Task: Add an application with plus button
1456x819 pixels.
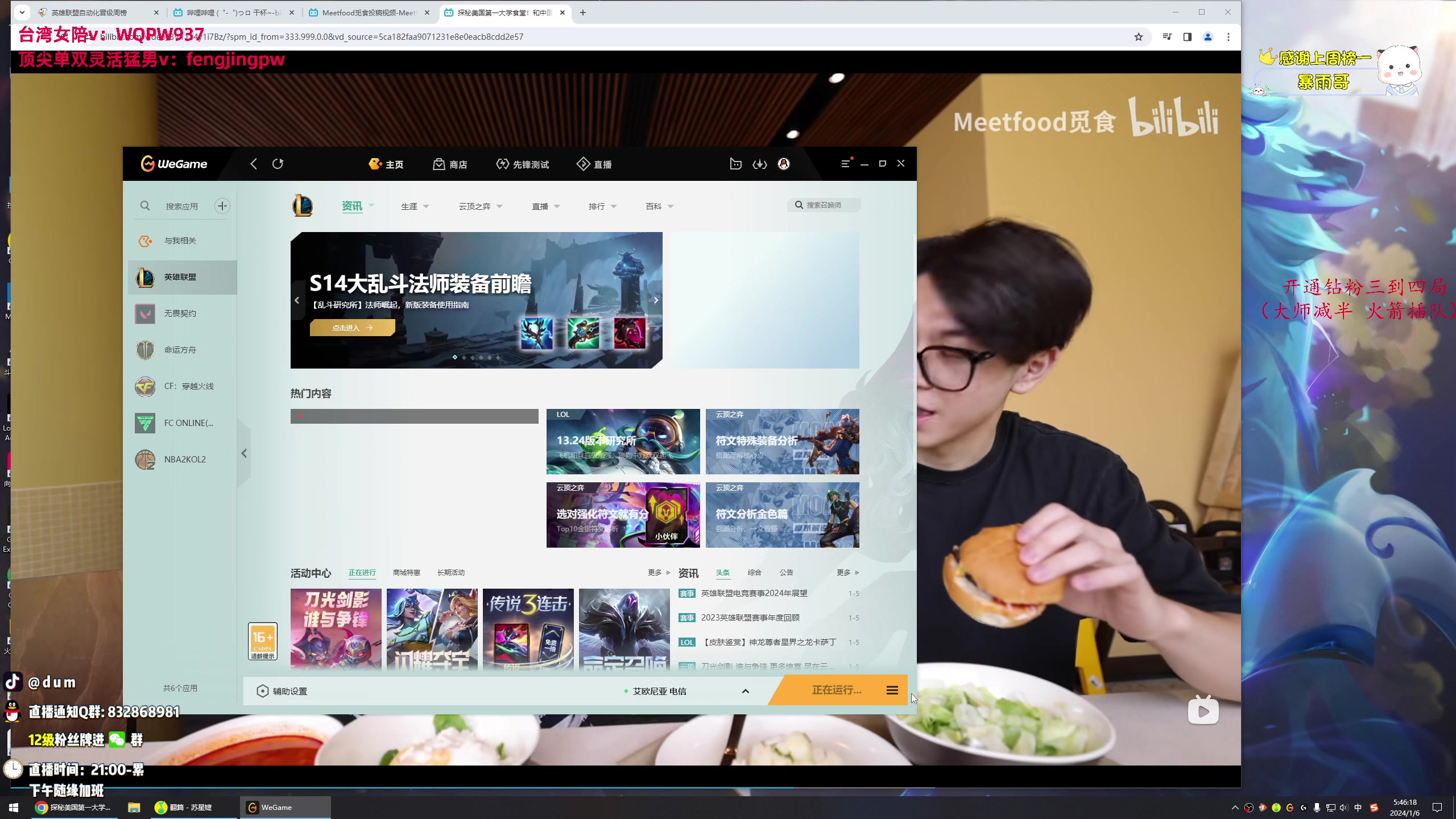Action: click(x=222, y=206)
